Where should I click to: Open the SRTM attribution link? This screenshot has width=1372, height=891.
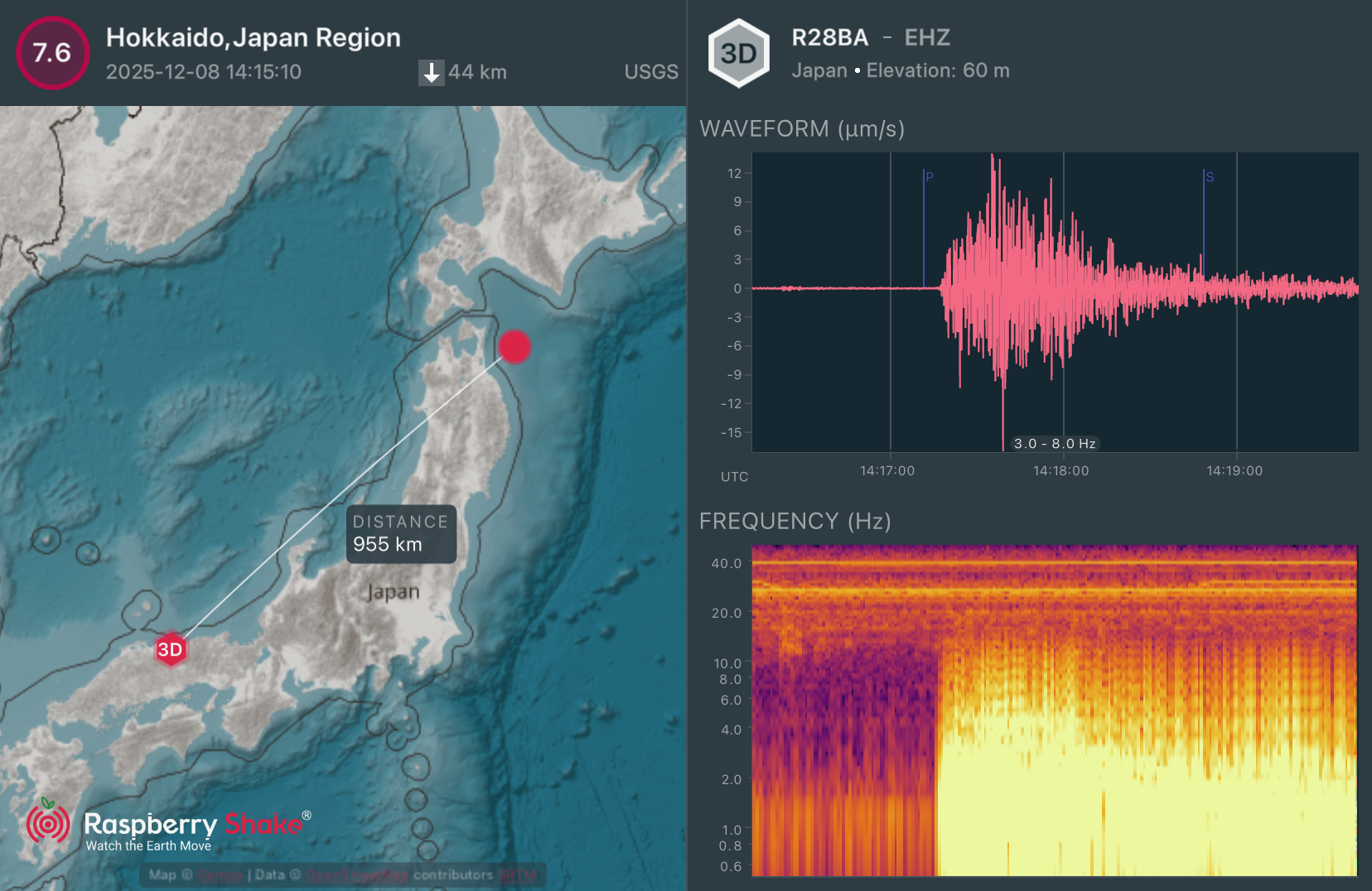click(x=518, y=875)
